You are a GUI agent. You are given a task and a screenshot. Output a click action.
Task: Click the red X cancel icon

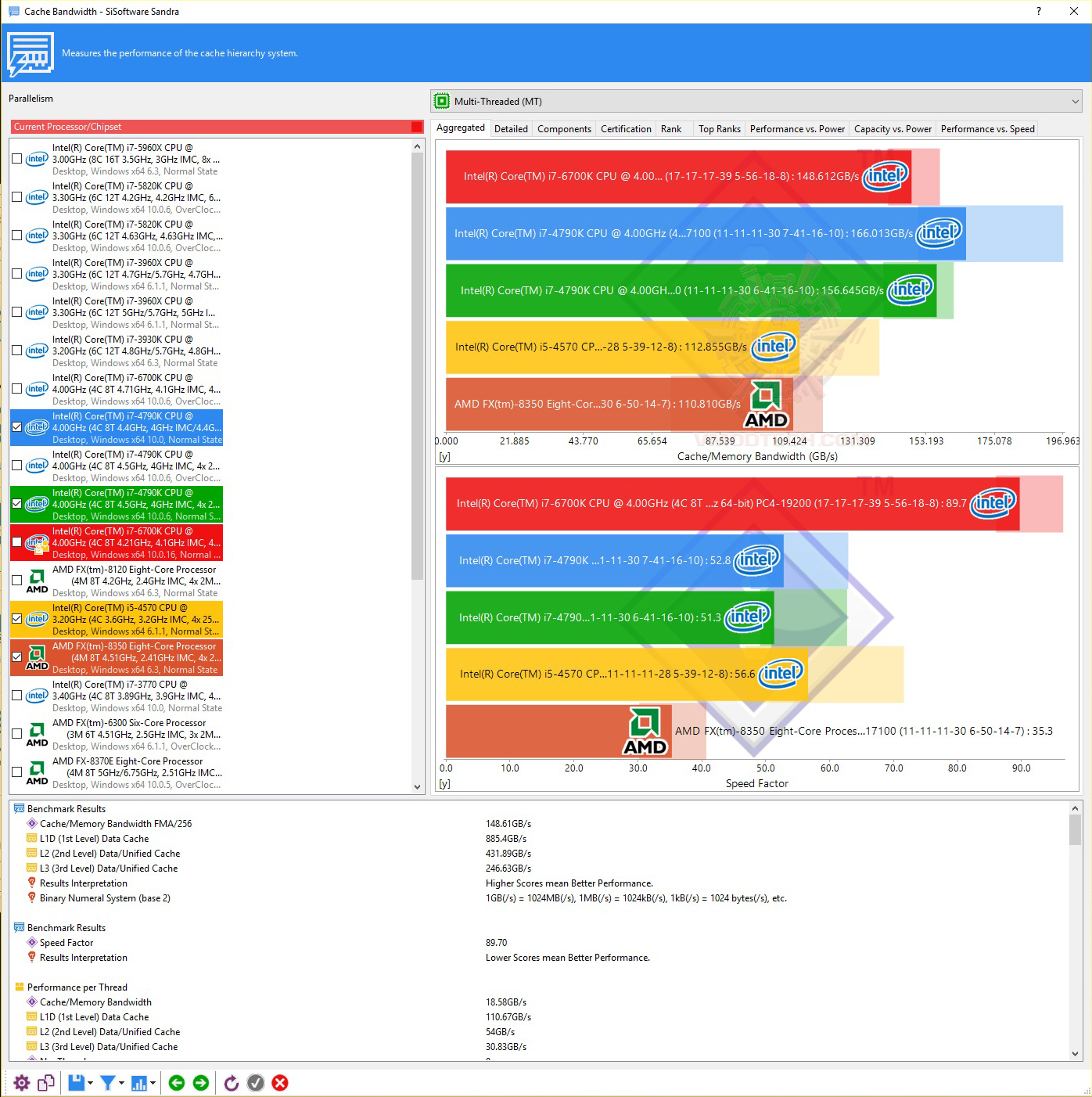[280, 1083]
